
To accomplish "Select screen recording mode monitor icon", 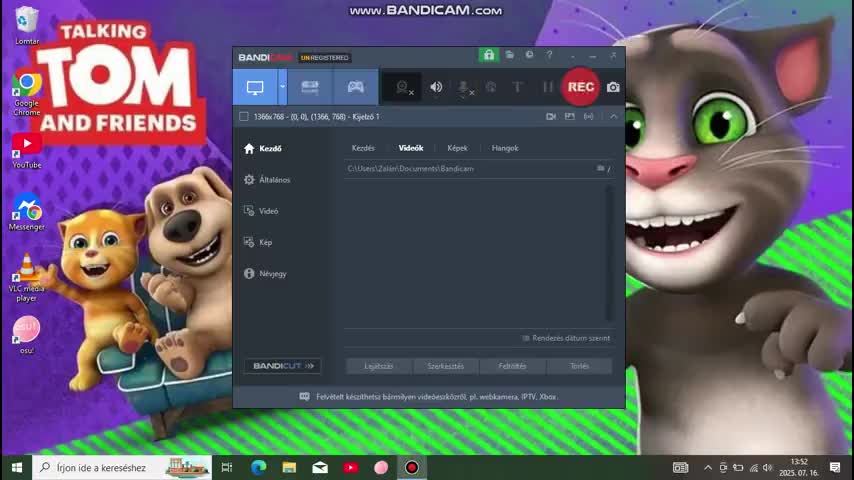I will (255, 87).
